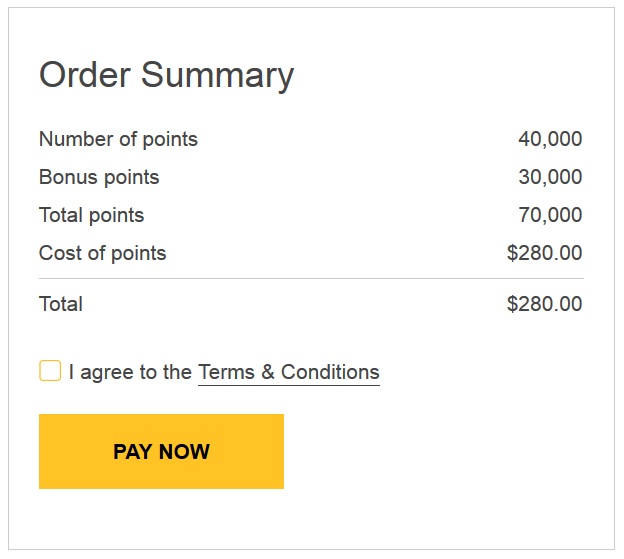Select the Total points label
Viewport: 624px width, 559px height.
(91, 215)
